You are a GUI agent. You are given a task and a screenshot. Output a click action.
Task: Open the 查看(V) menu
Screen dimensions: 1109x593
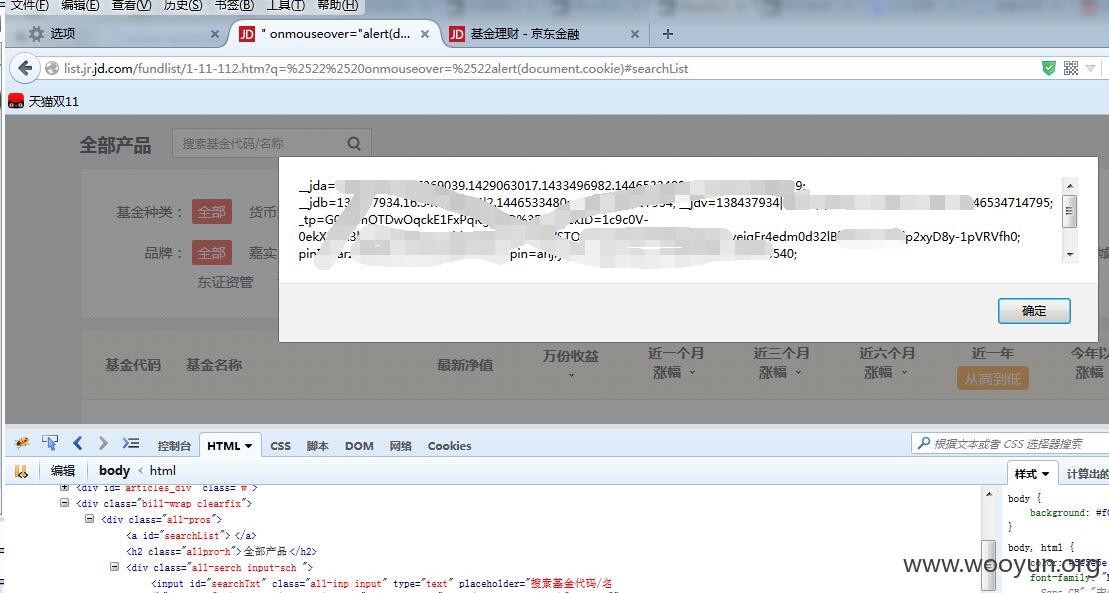pyautogui.click(x=132, y=6)
